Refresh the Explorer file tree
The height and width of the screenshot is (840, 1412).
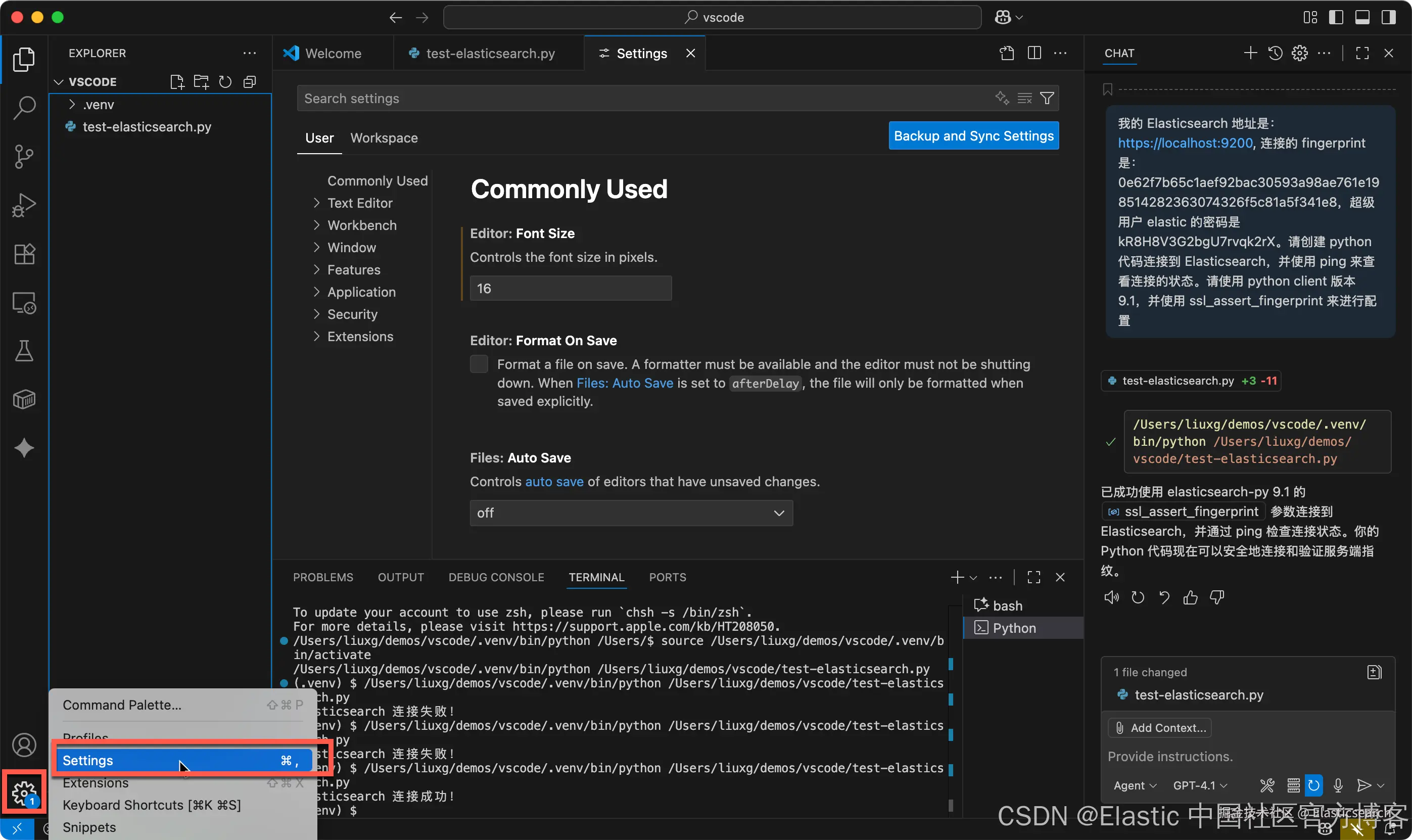click(x=225, y=82)
